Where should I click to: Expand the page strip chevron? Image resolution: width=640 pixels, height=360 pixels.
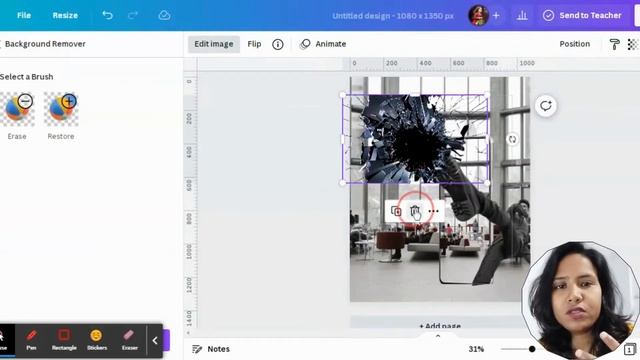tap(438, 336)
